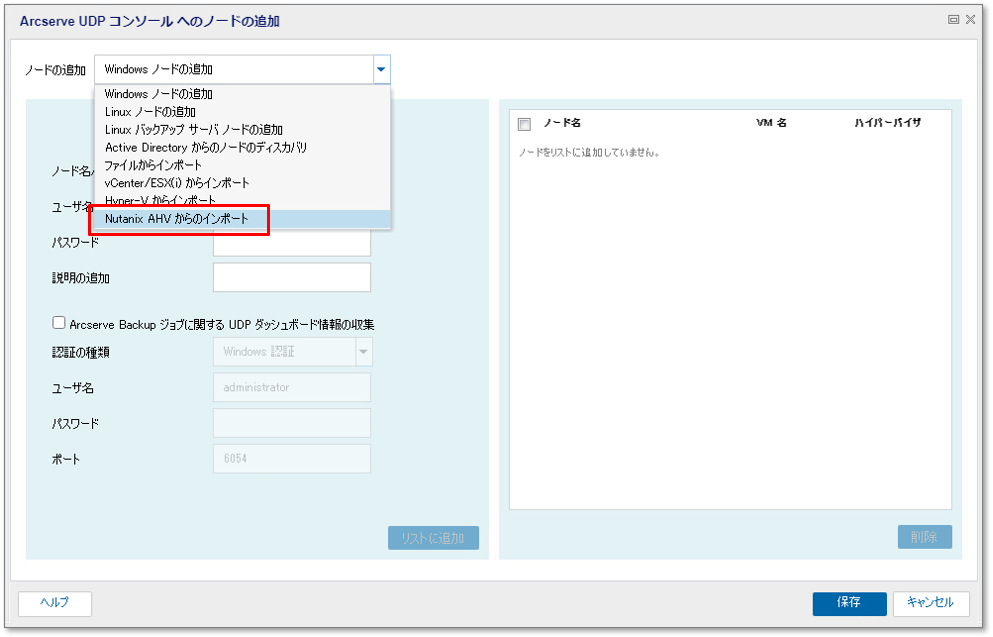Enable Arcserve Backup ジョブ UDP dashboard checkbox
993x637 pixels.
tap(59, 323)
